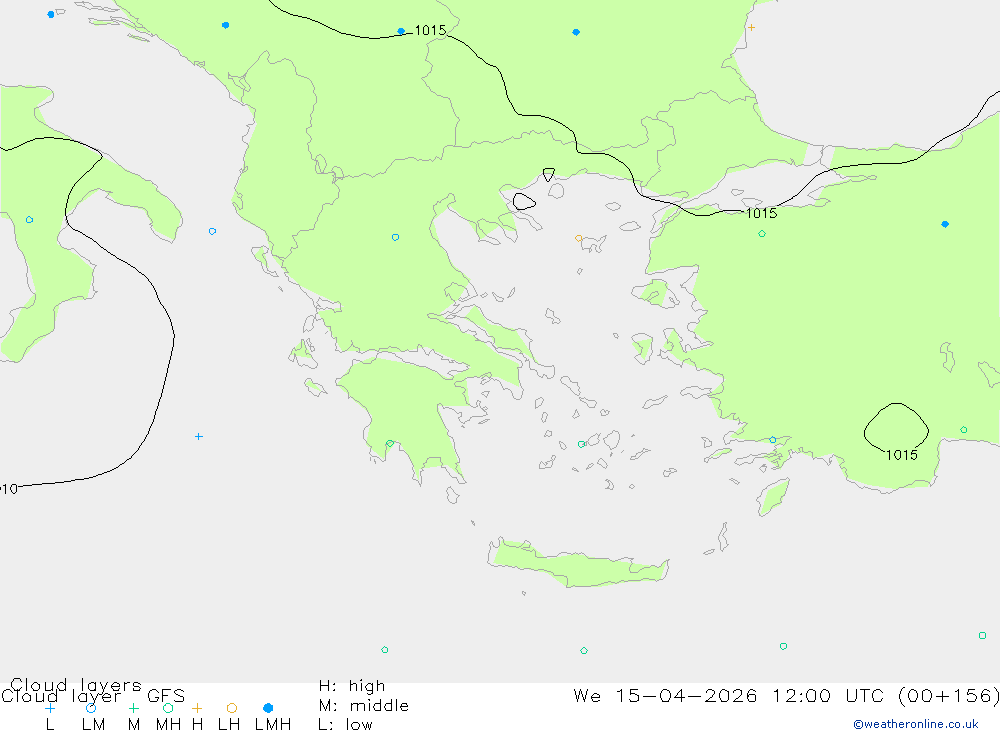Click the 'Cloud layers' title text
1000x733 pixels.
(76, 685)
